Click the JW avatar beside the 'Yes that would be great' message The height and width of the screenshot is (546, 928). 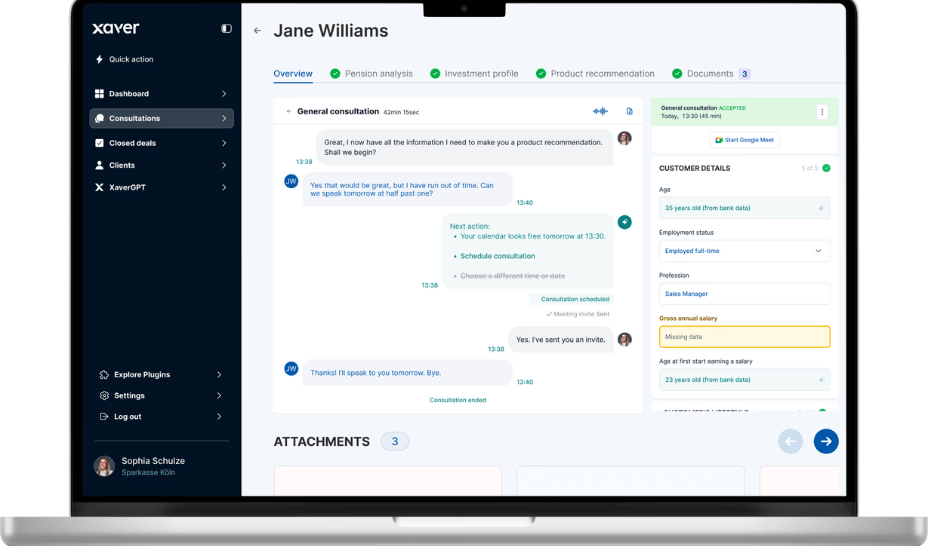pos(291,181)
